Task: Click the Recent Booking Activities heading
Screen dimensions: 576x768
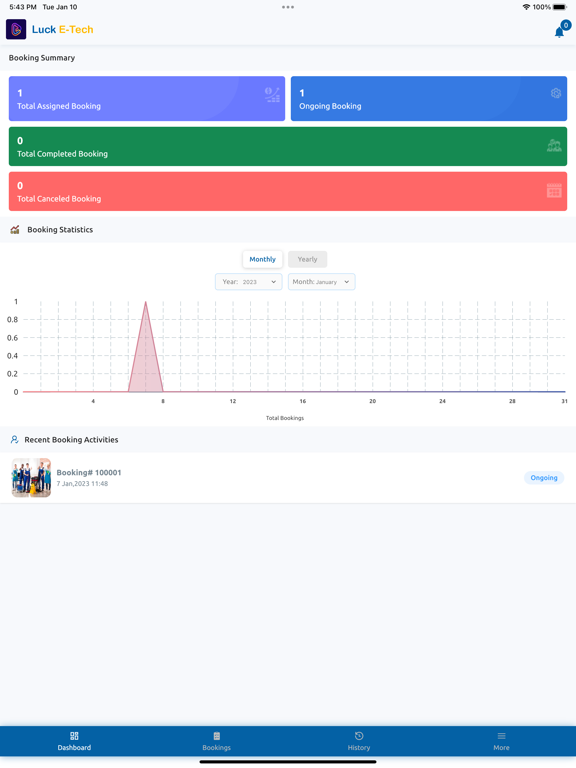Action: (72, 440)
